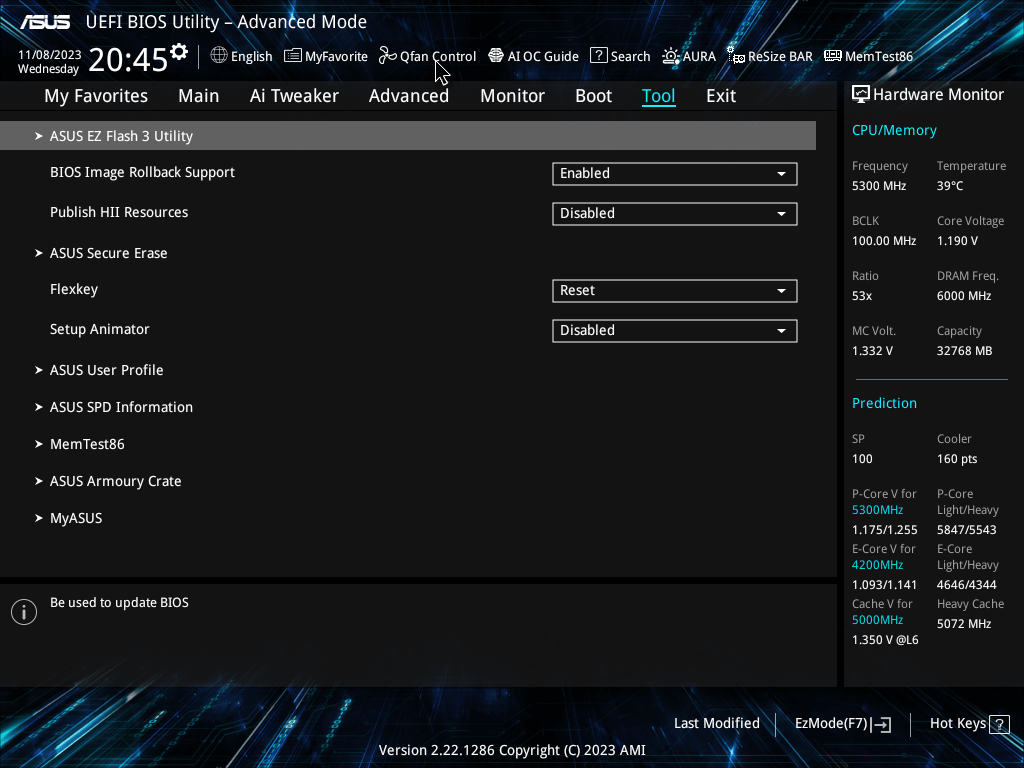Click the 5072 MHz Heavy Cache value
This screenshot has width=1024, height=768.
click(x=964, y=624)
